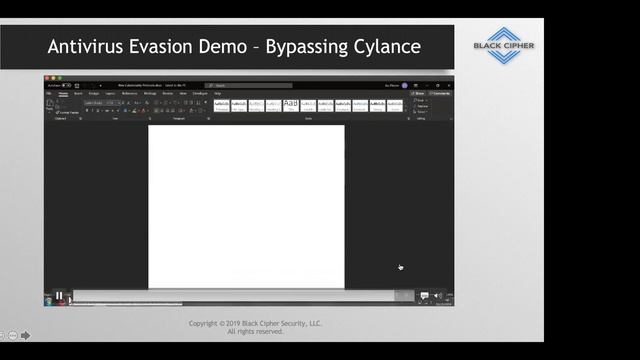Open the Select dropdown in Editing
The width and height of the screenshot is (640, 360).
[x=421, y=112]
